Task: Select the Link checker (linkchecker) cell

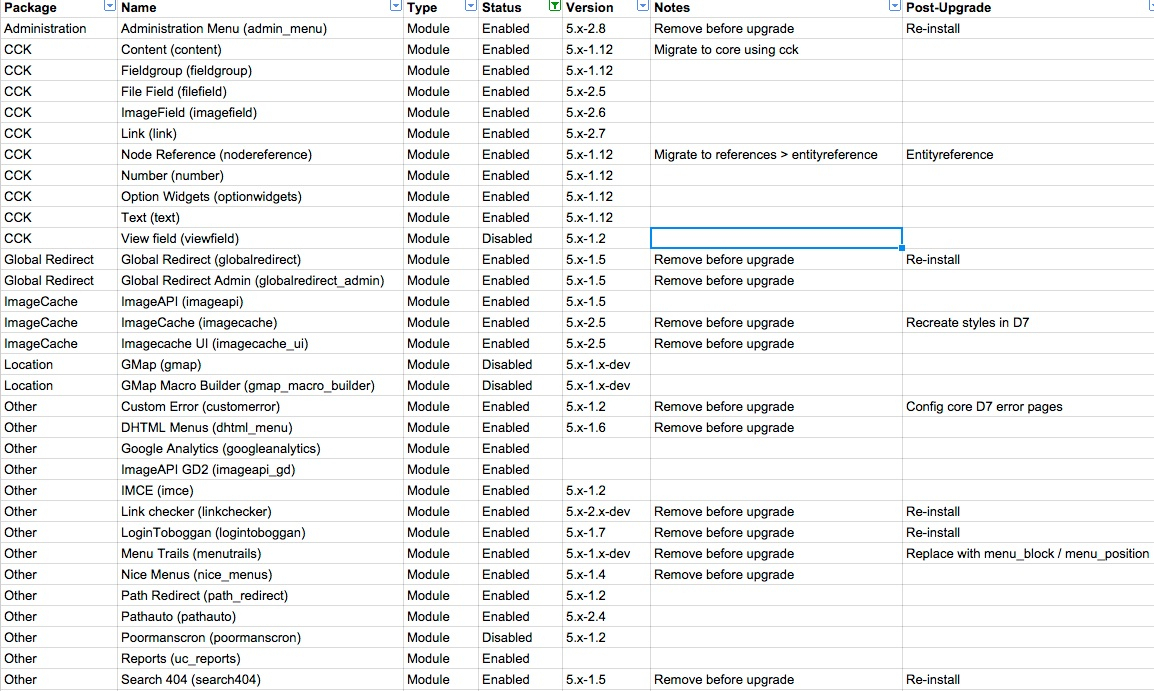Action: [261, 511]
